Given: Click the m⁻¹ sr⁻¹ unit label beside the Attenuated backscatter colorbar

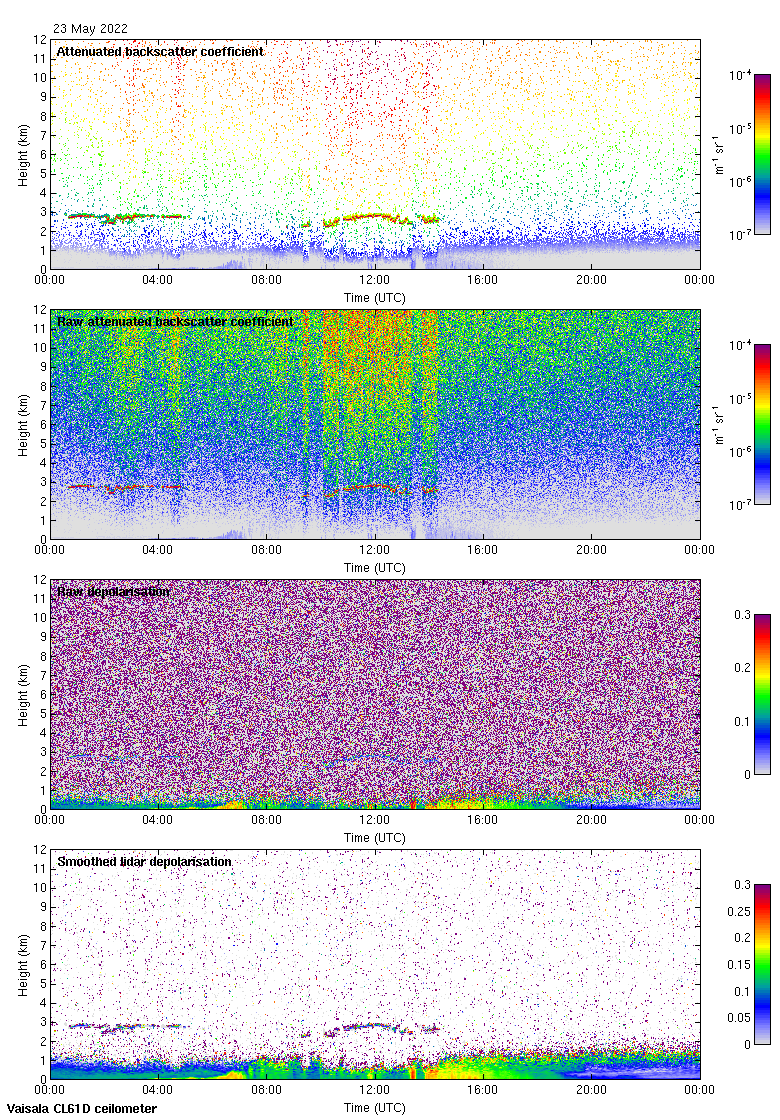Looking at the screenshot, I should (x=719, y=154).
